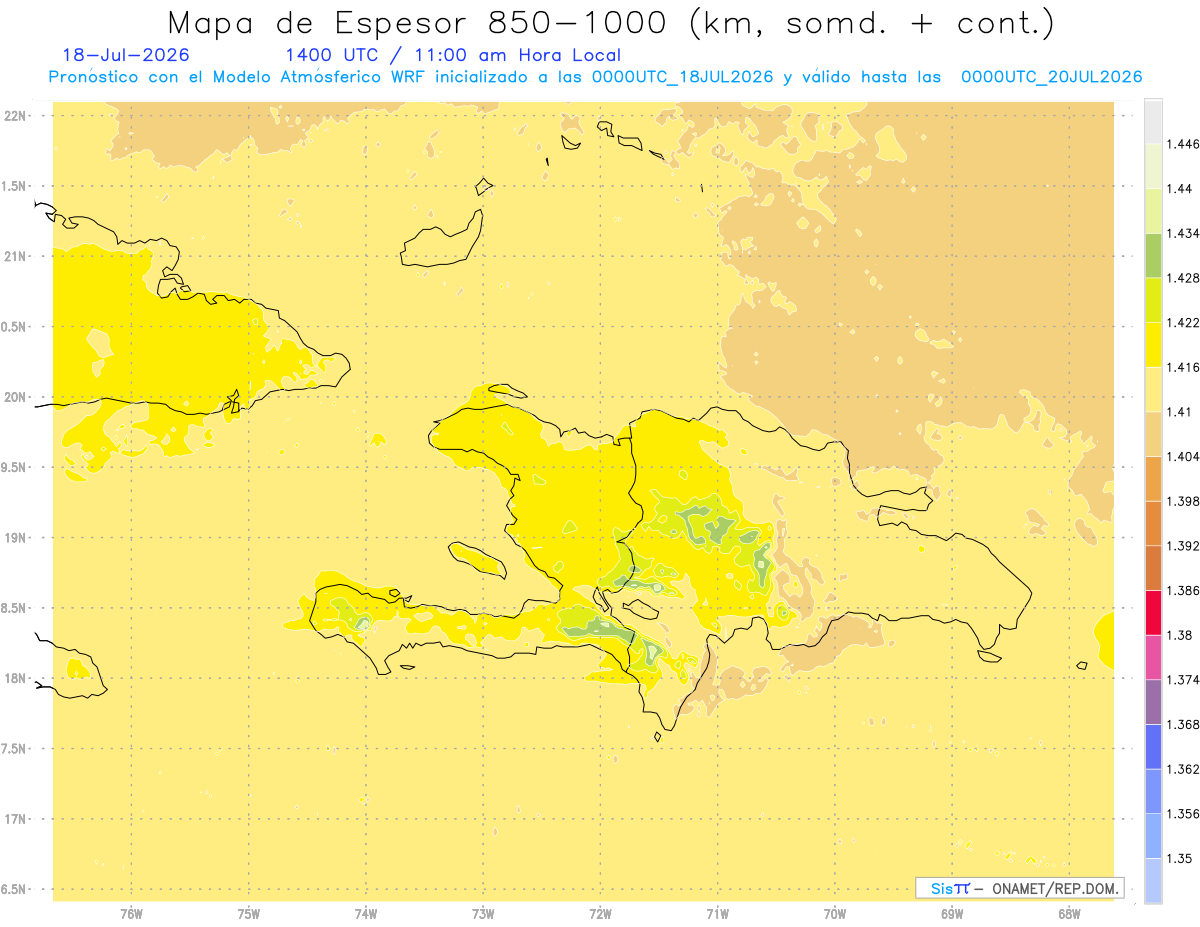Image resolution: width=1200 pixels, height=927 pixels.
Task: Click the legend value 1.422
Action: tap(1184, 323)
